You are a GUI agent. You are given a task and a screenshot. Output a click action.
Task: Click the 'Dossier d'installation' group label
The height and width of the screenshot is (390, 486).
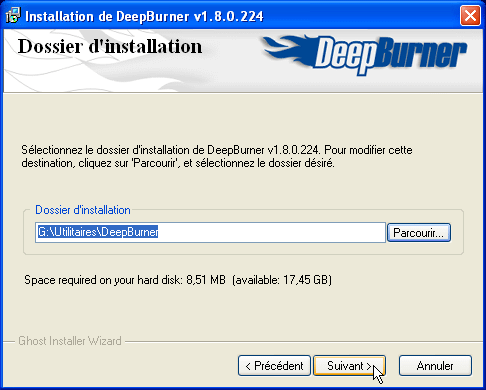point(83,210)
